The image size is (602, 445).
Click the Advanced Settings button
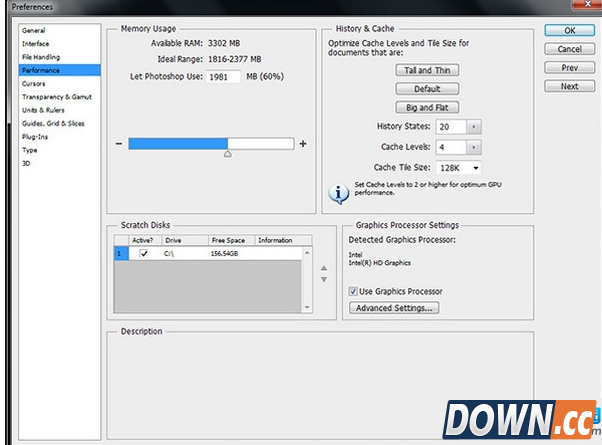(x=394, y=308)
